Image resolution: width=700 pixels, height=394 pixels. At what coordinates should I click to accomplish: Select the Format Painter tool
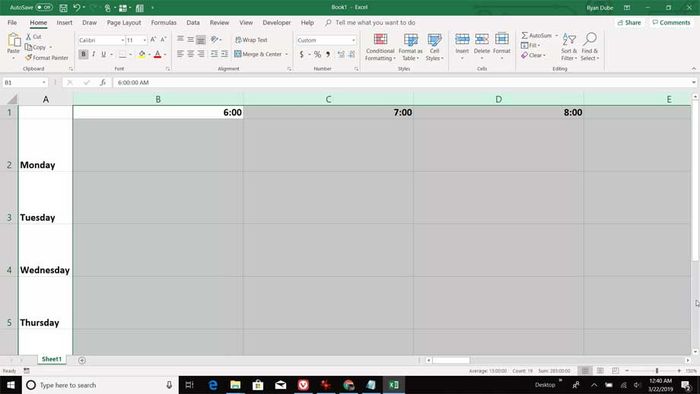46,58
